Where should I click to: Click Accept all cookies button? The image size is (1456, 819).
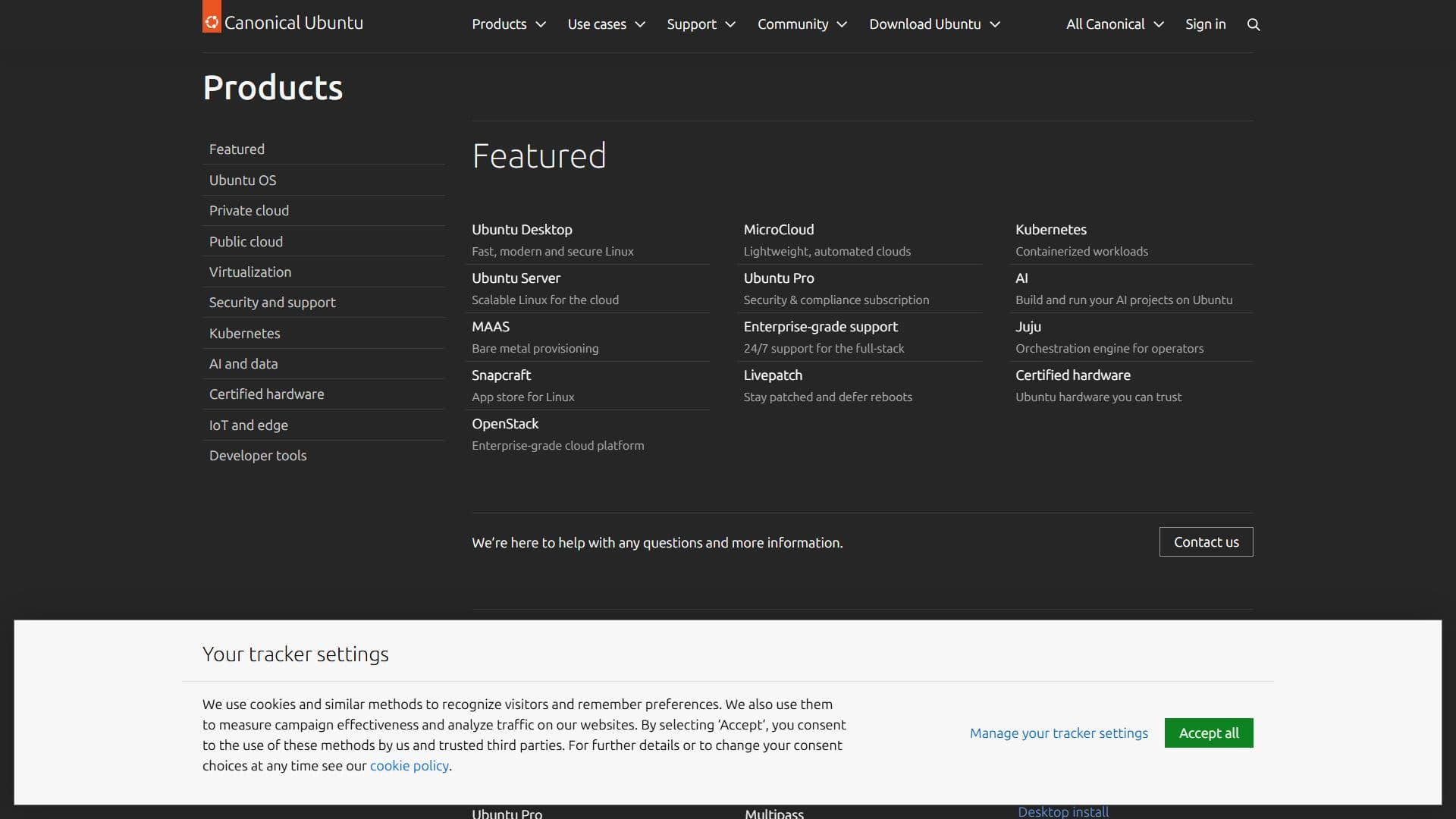coord(1209,733)
